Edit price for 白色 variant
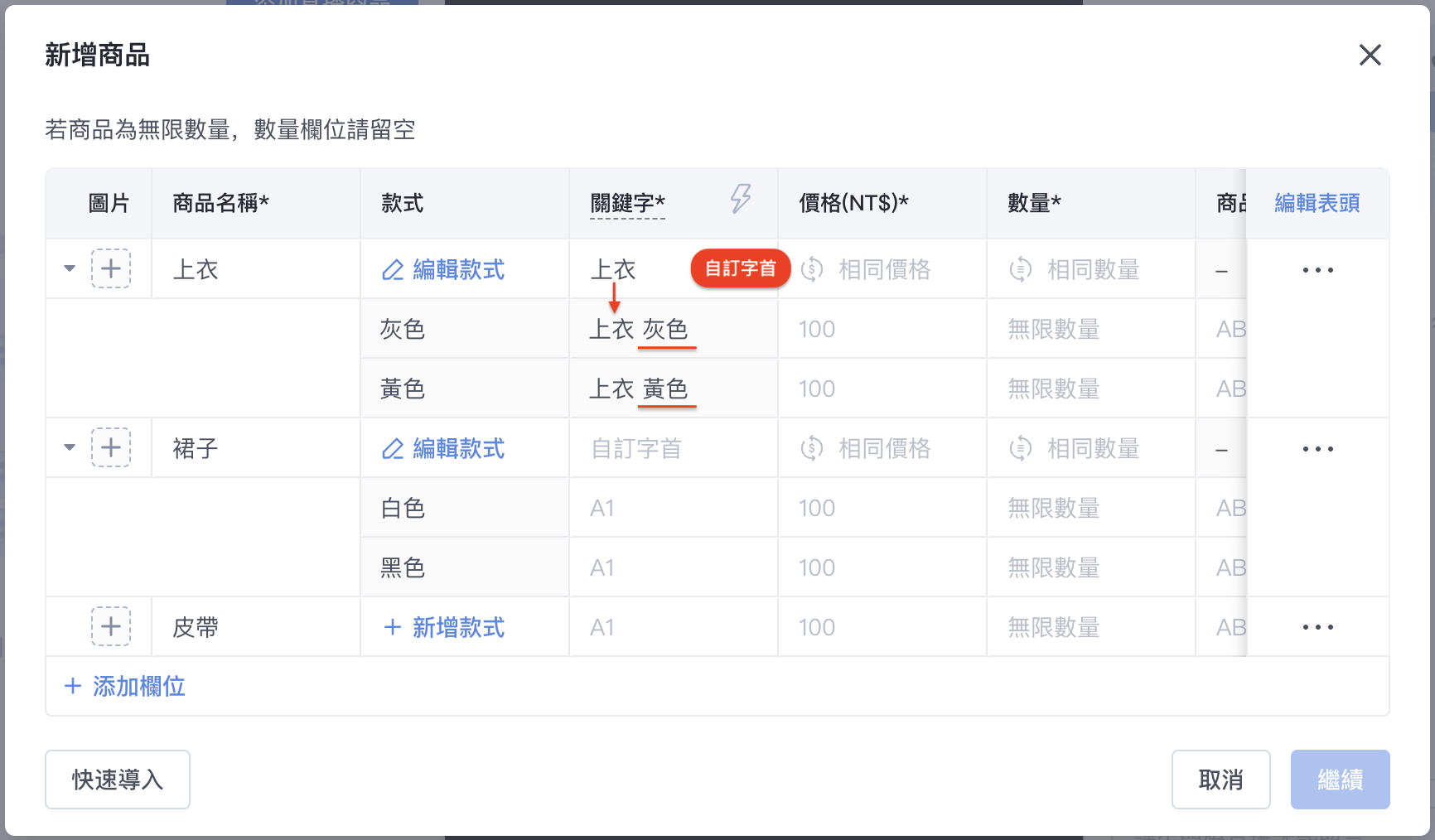The height and width of the screenshot is (840, 1435). 882,508
